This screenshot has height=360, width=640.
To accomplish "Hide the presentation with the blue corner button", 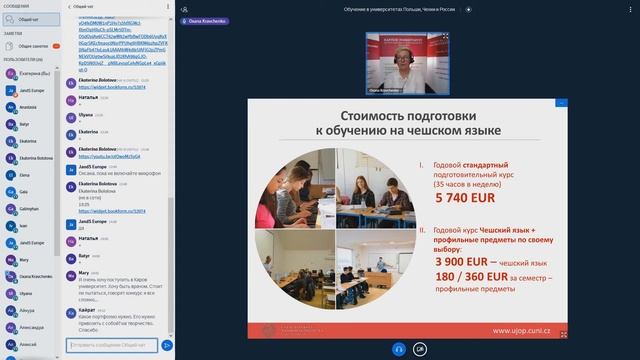I will [561, 103].
